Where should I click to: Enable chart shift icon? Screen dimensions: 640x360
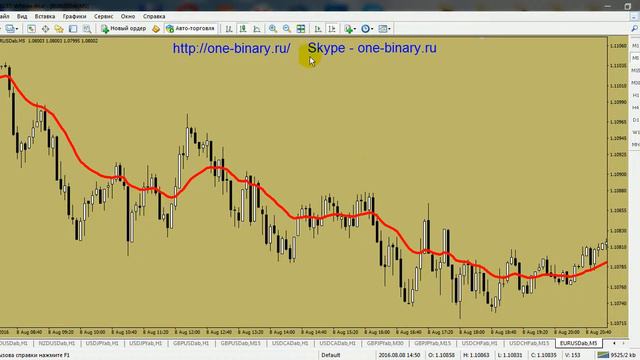coord(332,29)
